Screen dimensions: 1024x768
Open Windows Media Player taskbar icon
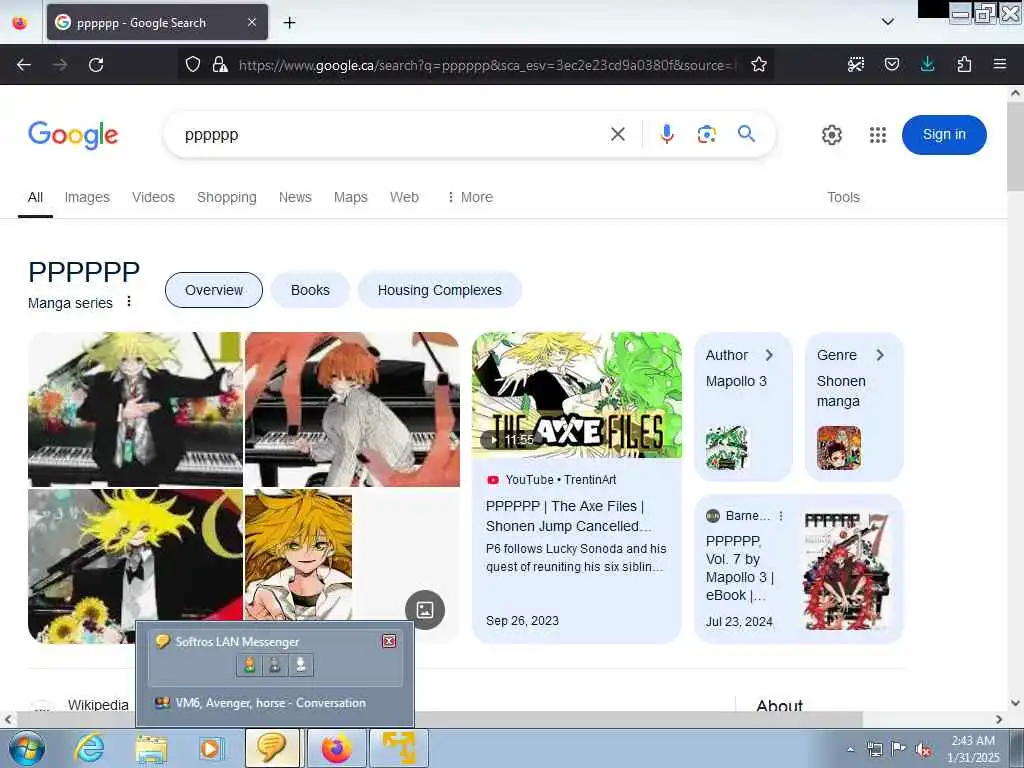click(211, 748)
